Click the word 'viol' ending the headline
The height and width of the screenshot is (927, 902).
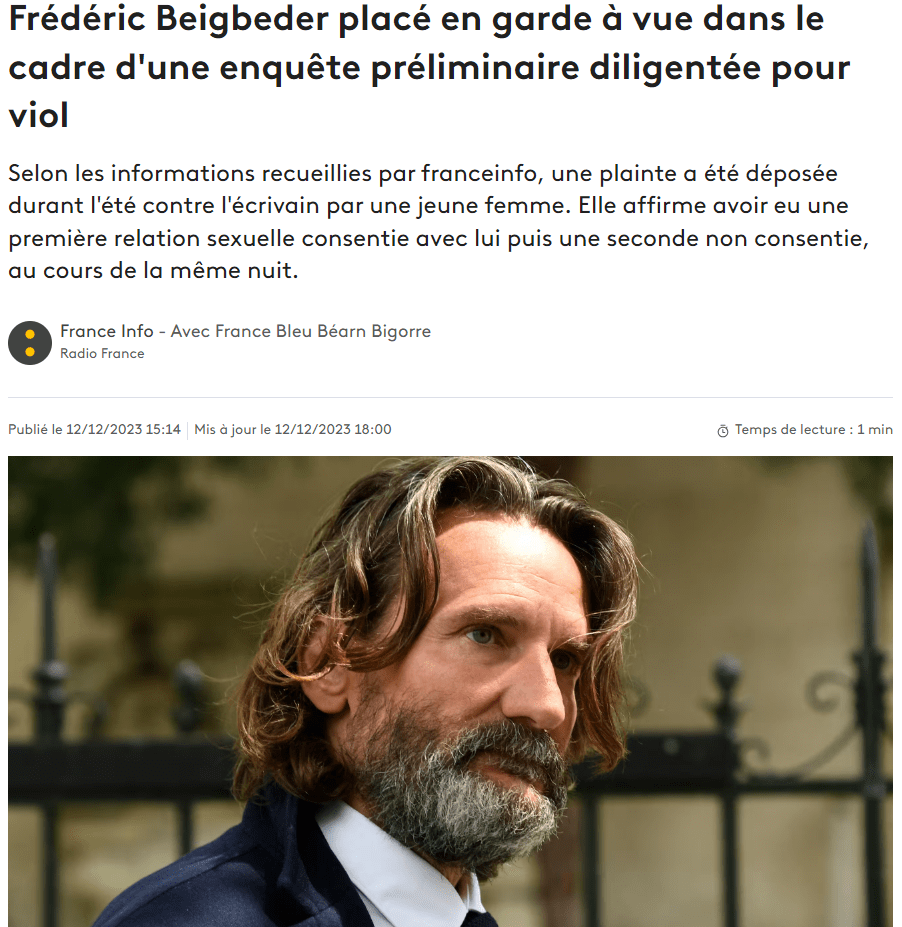click(38, 115)
